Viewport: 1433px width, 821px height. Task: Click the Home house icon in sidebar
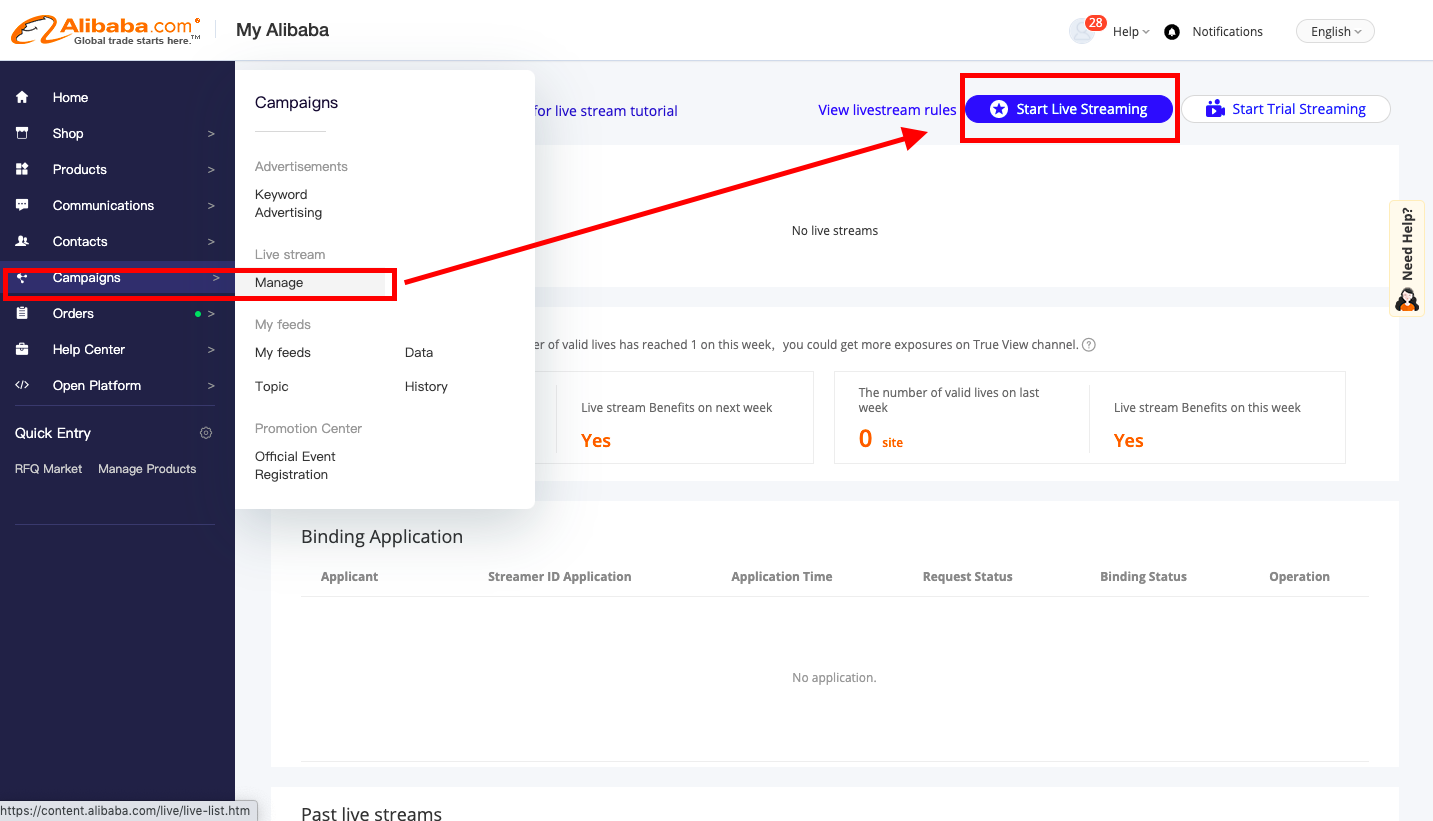point(22,97)
